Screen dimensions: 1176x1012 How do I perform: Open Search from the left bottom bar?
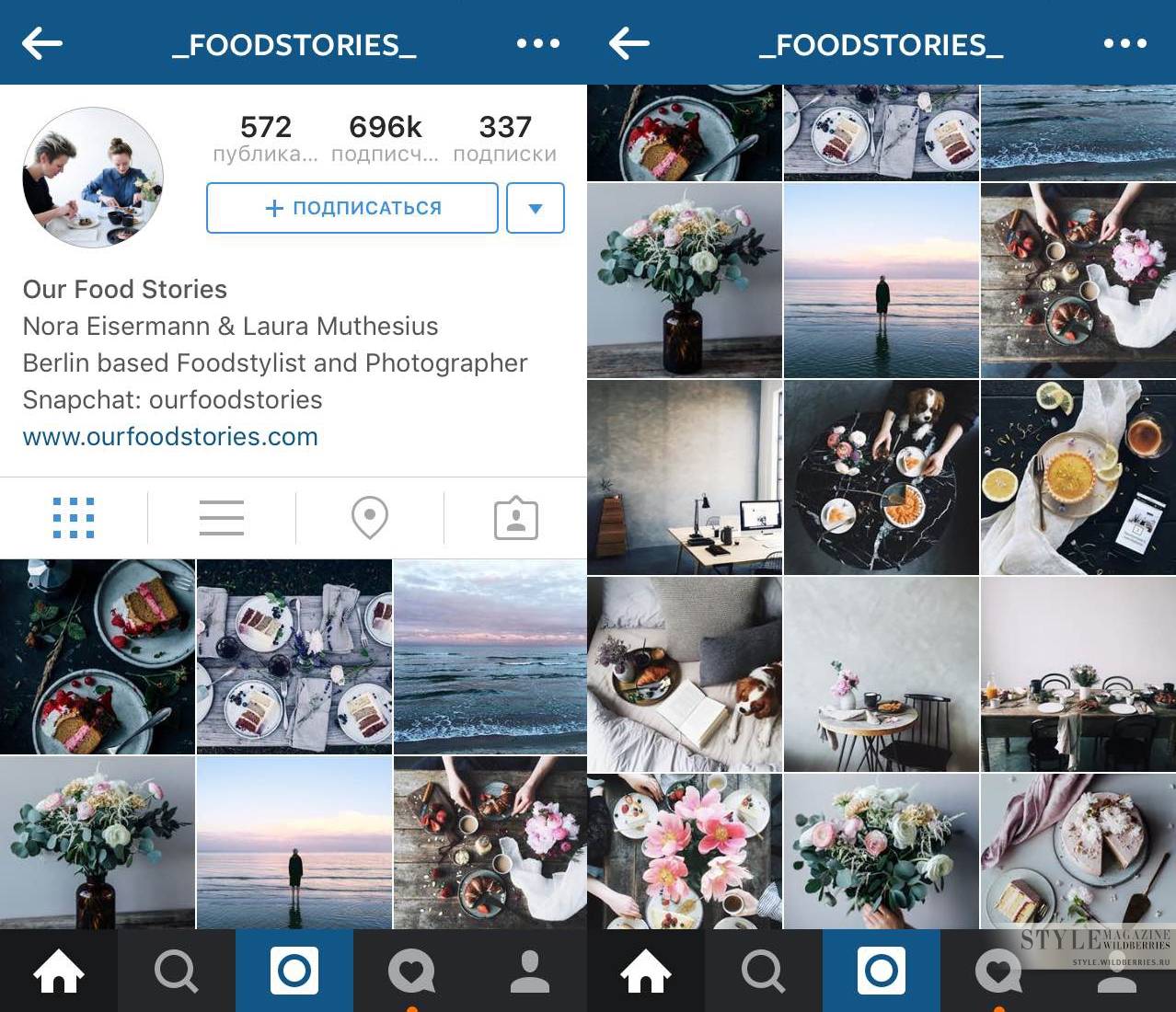tap(177, 972)
